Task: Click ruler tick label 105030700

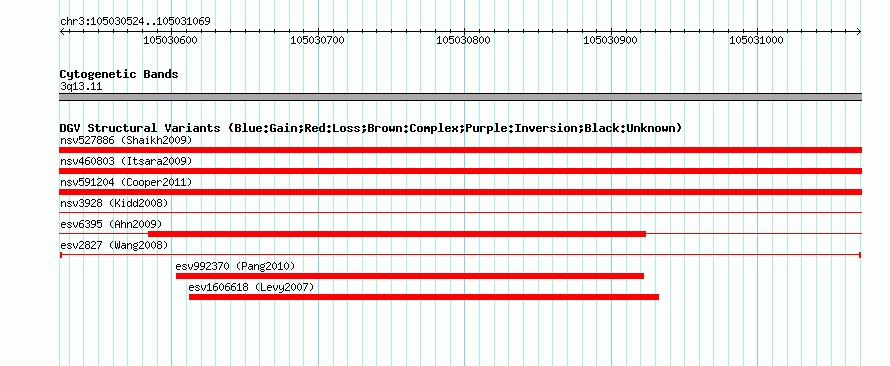Action: [317, 40]
